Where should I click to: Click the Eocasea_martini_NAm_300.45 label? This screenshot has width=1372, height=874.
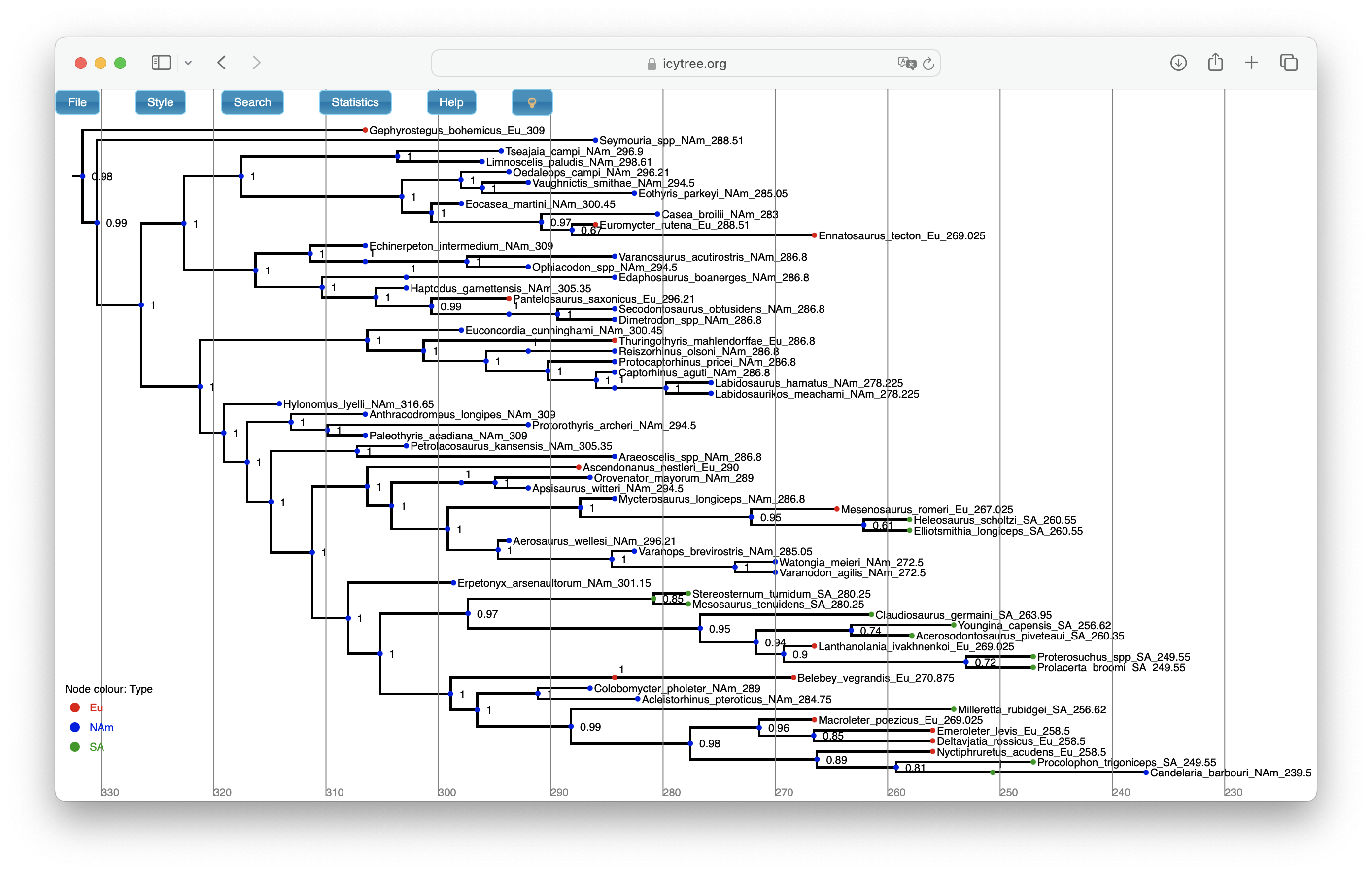click(541, 204)
